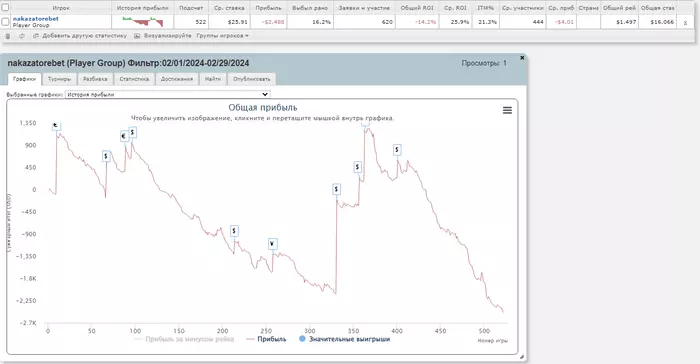Screen dimensions: 700x364
Task: Sort by 'История прибыли' column header
Action: (142, 8)
